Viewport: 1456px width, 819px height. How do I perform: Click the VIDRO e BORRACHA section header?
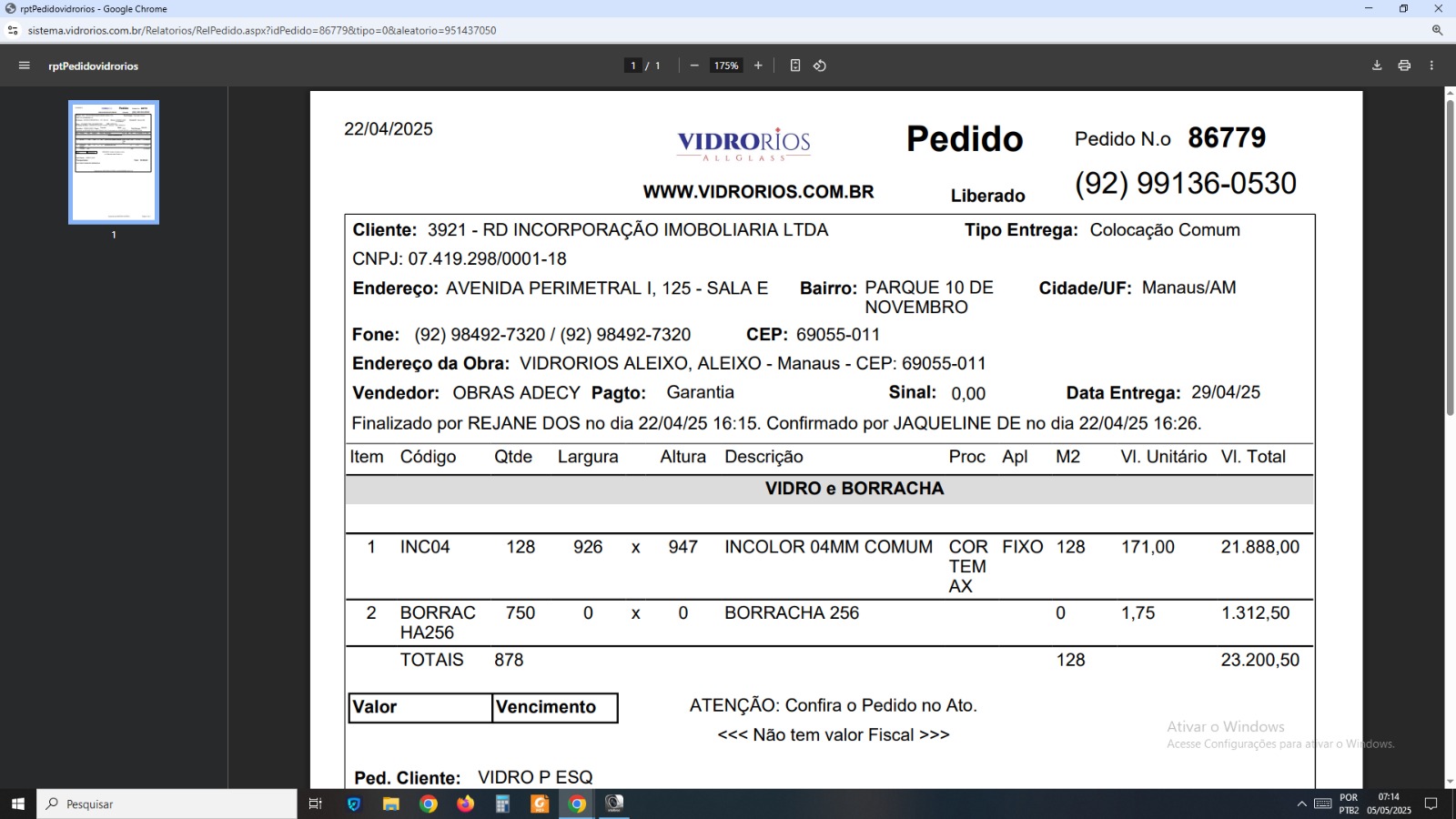point(854,489)
